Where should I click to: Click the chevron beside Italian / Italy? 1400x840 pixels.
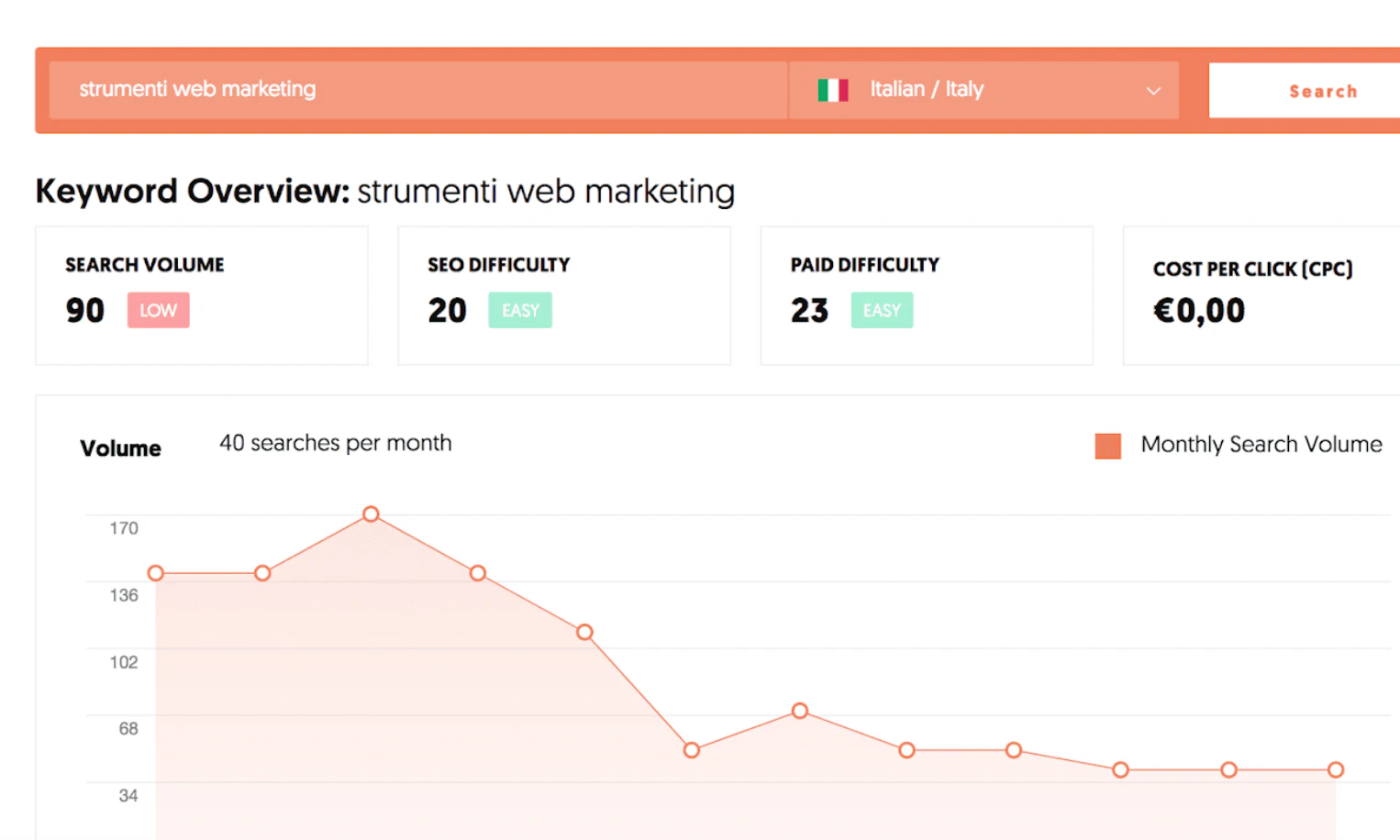(1153, 91)
